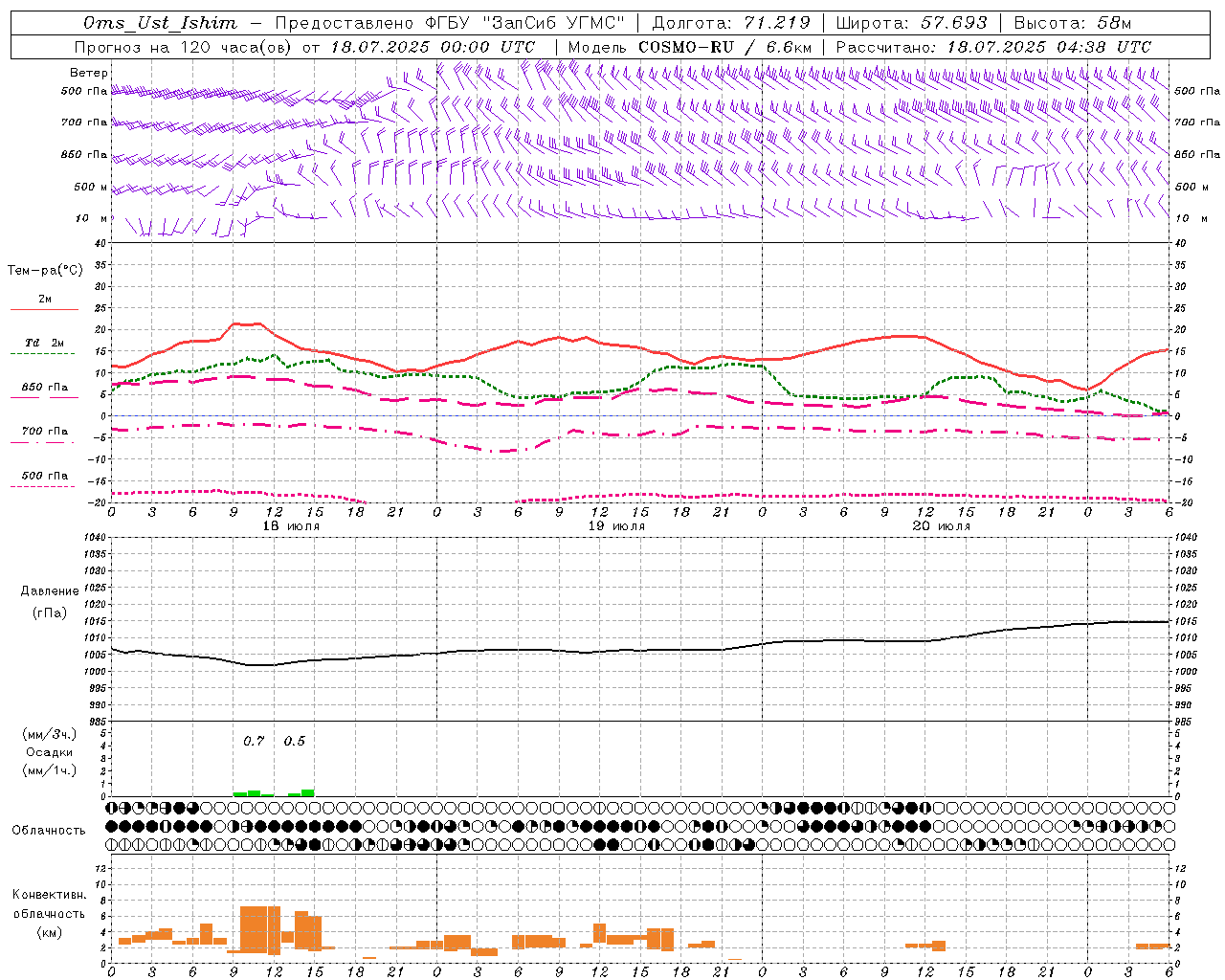Click the Ветер panel label
The width and height of the screenshot is (1225, 980).
89,73
